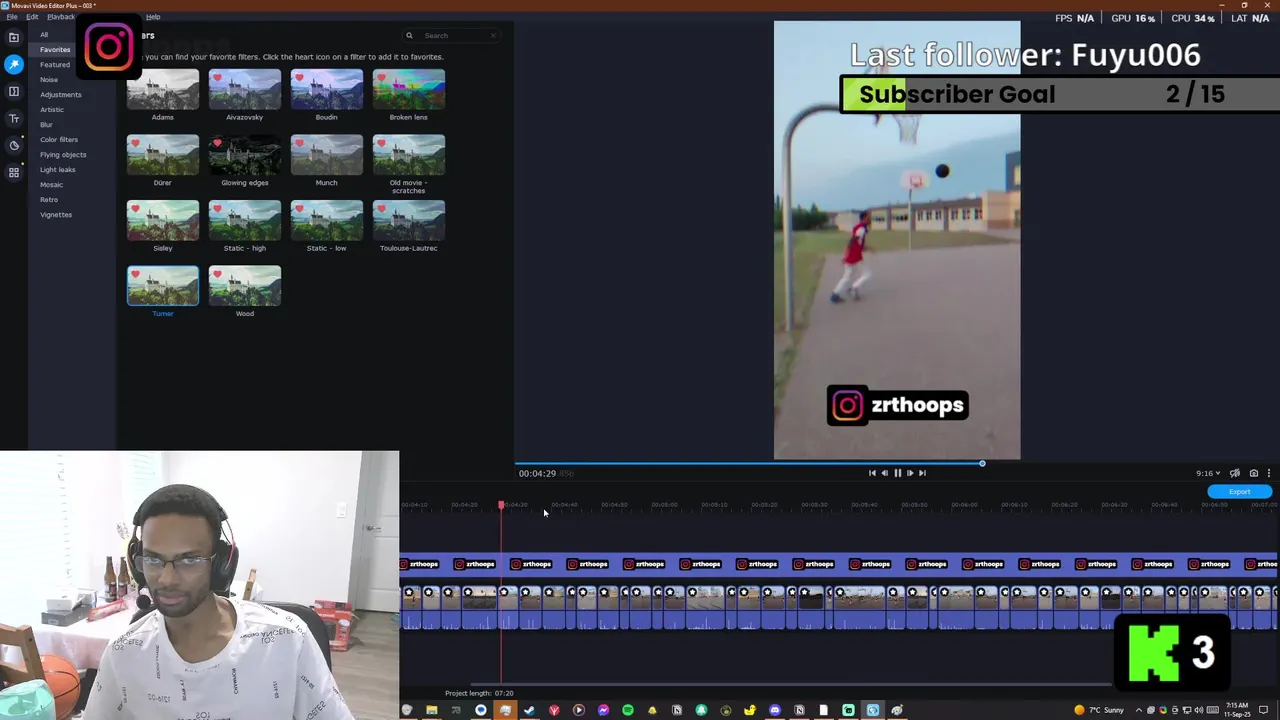This screenshot has height=720, width=1280.
Task: Select the Artistic category
Action: pyautogui.click(x=52, y=110)
